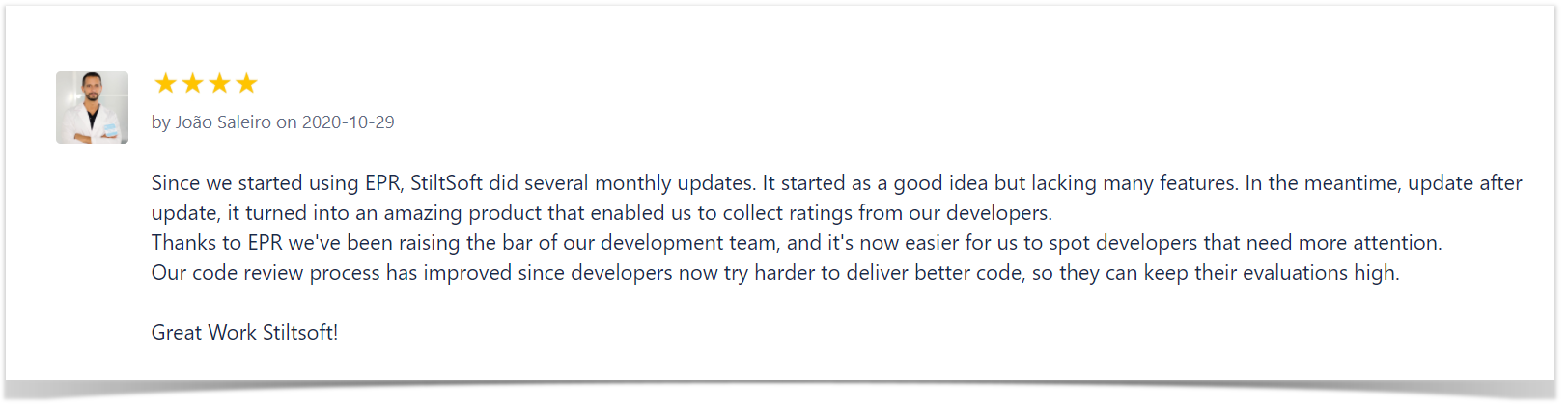
Task: Click the third gold rating star
Action: [x=219, y=84]
